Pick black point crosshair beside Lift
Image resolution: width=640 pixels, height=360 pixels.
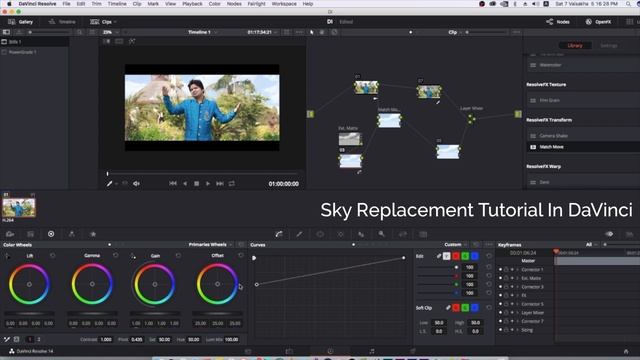click(7, 256)
